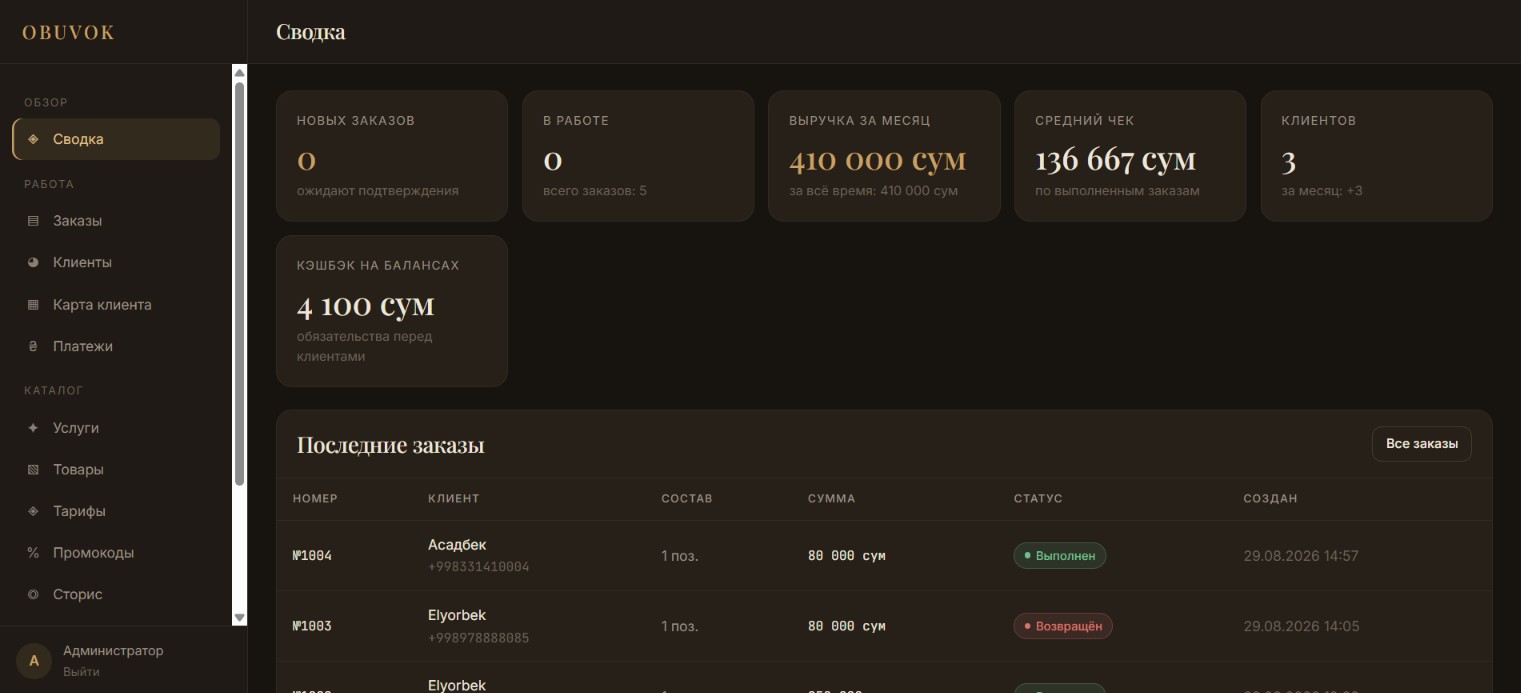Open the Сторис section
The height and width of the screenshot is (693, 1521).
(x=116, y=594)
